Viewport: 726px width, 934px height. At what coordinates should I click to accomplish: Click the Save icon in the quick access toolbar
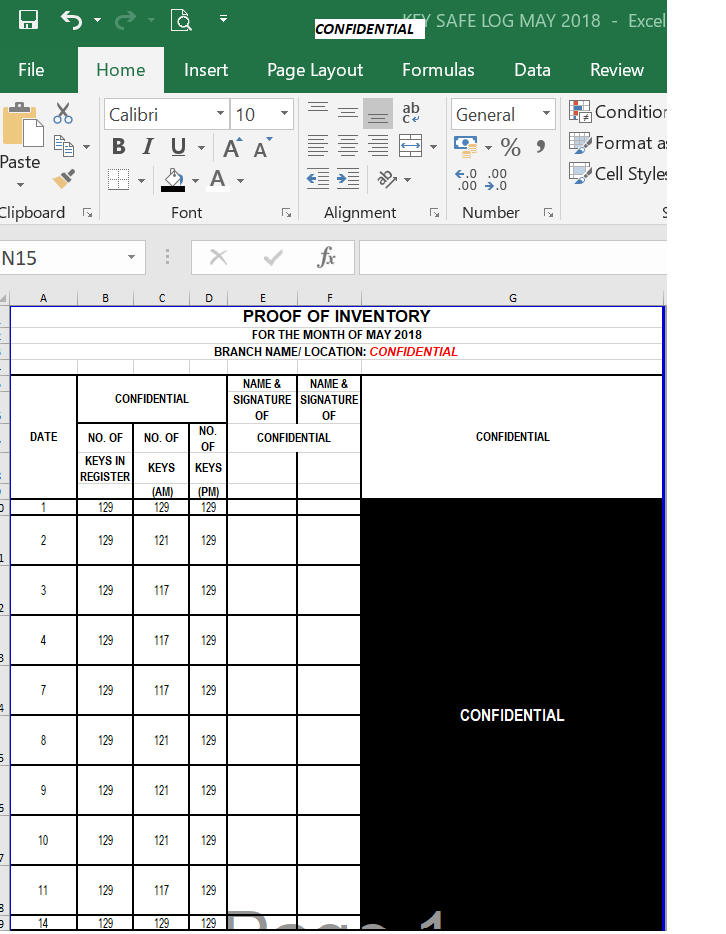point(28,20)
